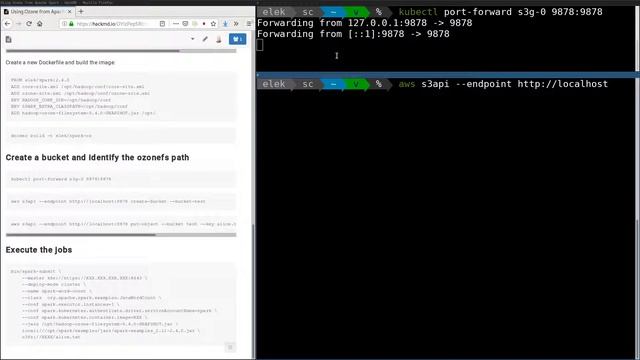The height and width of the screenshot is (360, 640).
Task: Go back in Firefox browser history
Action: pyautogui.click(x=7, y=24)
